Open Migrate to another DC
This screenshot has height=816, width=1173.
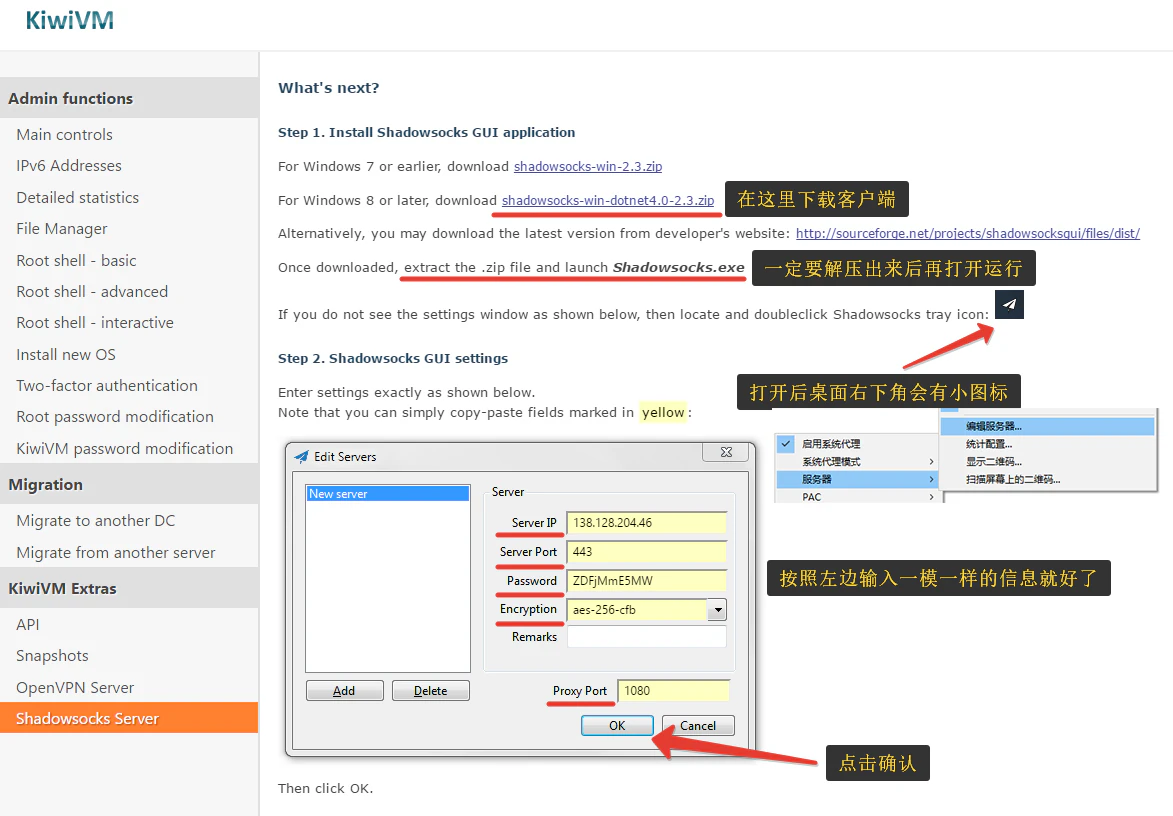point(96,521)
